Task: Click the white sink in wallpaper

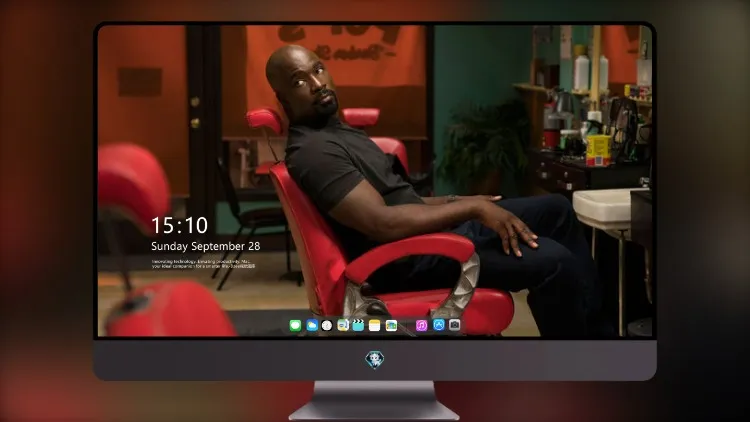Action: click(x=607, y=208)
